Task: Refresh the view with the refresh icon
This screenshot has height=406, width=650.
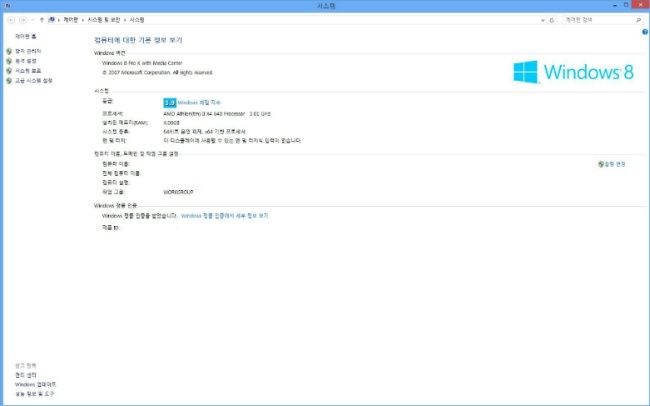Action: (x=552, y=20)
